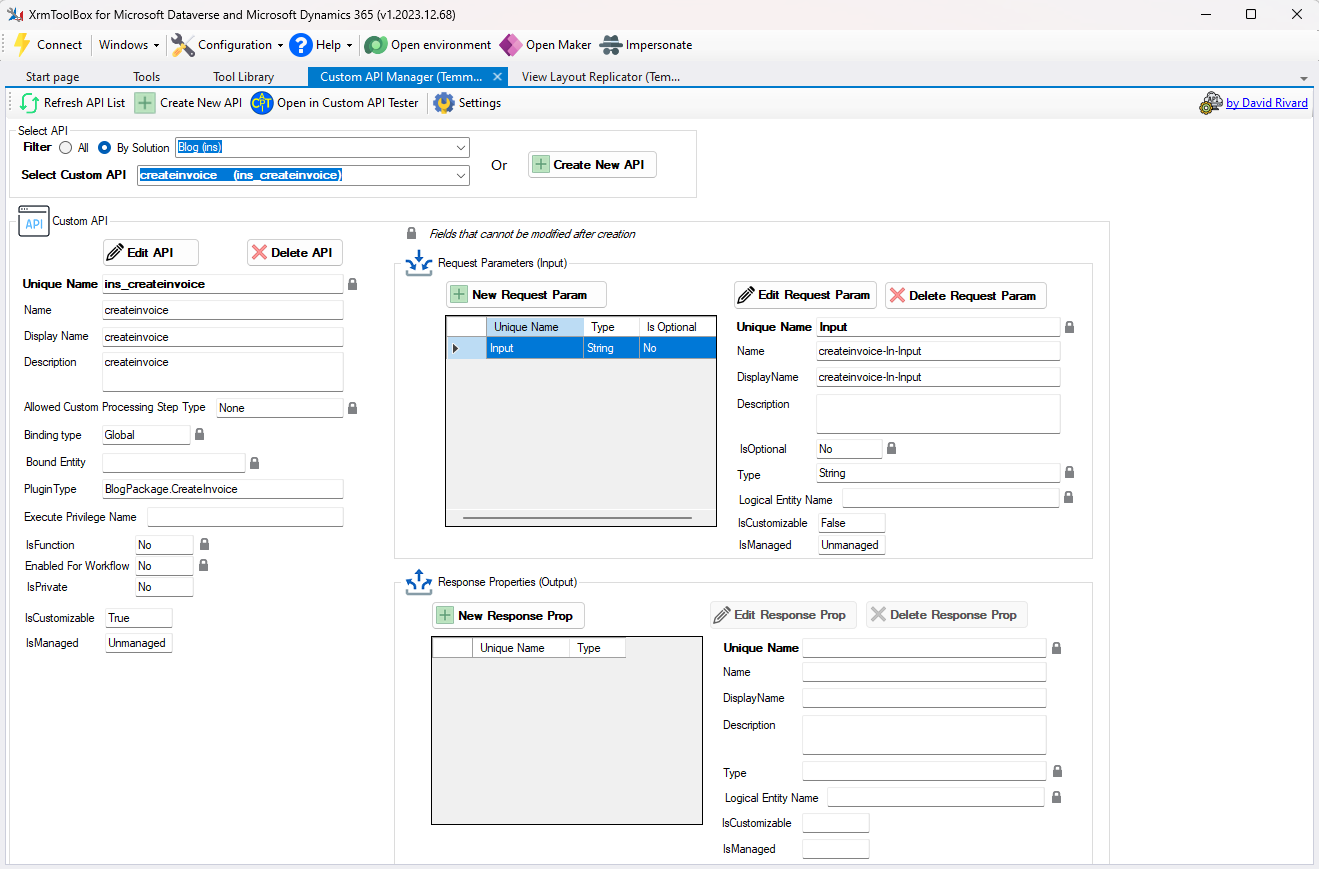Click the PluginType field BlogPackage.CreateInvoice
The image size is (1319, 869).
tap(222, 489)
